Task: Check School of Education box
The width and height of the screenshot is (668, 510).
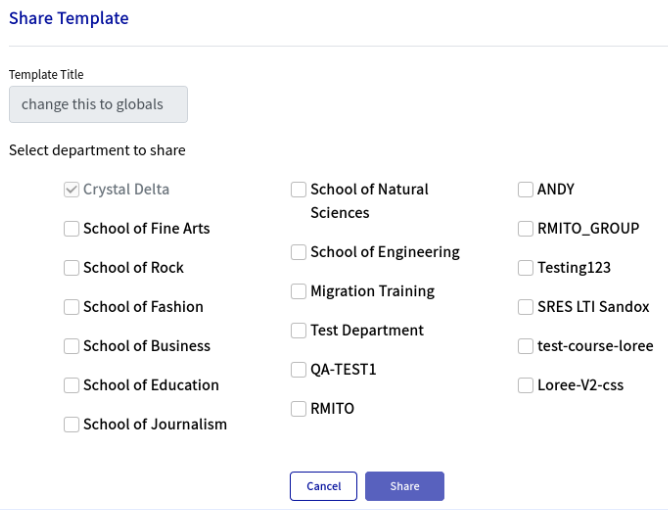Action: [72, 385]
